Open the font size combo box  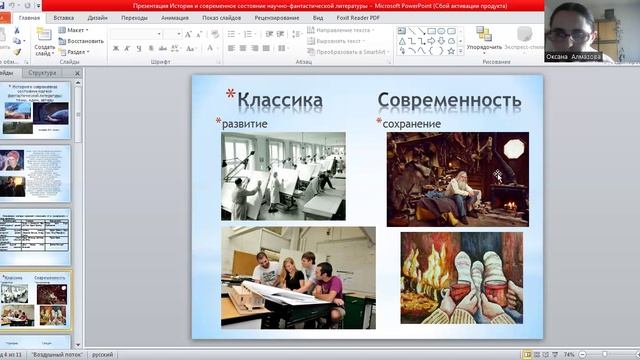pos(173,34)
